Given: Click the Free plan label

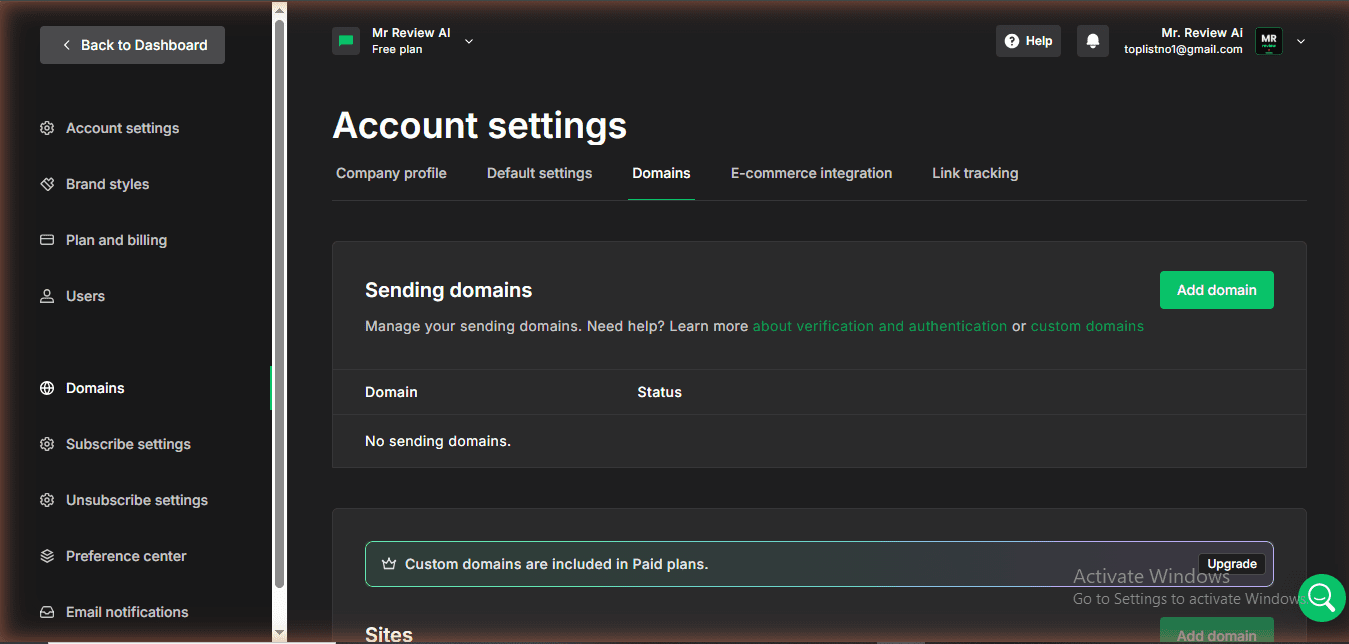Looking at the screenshot, I should (397, 49).
